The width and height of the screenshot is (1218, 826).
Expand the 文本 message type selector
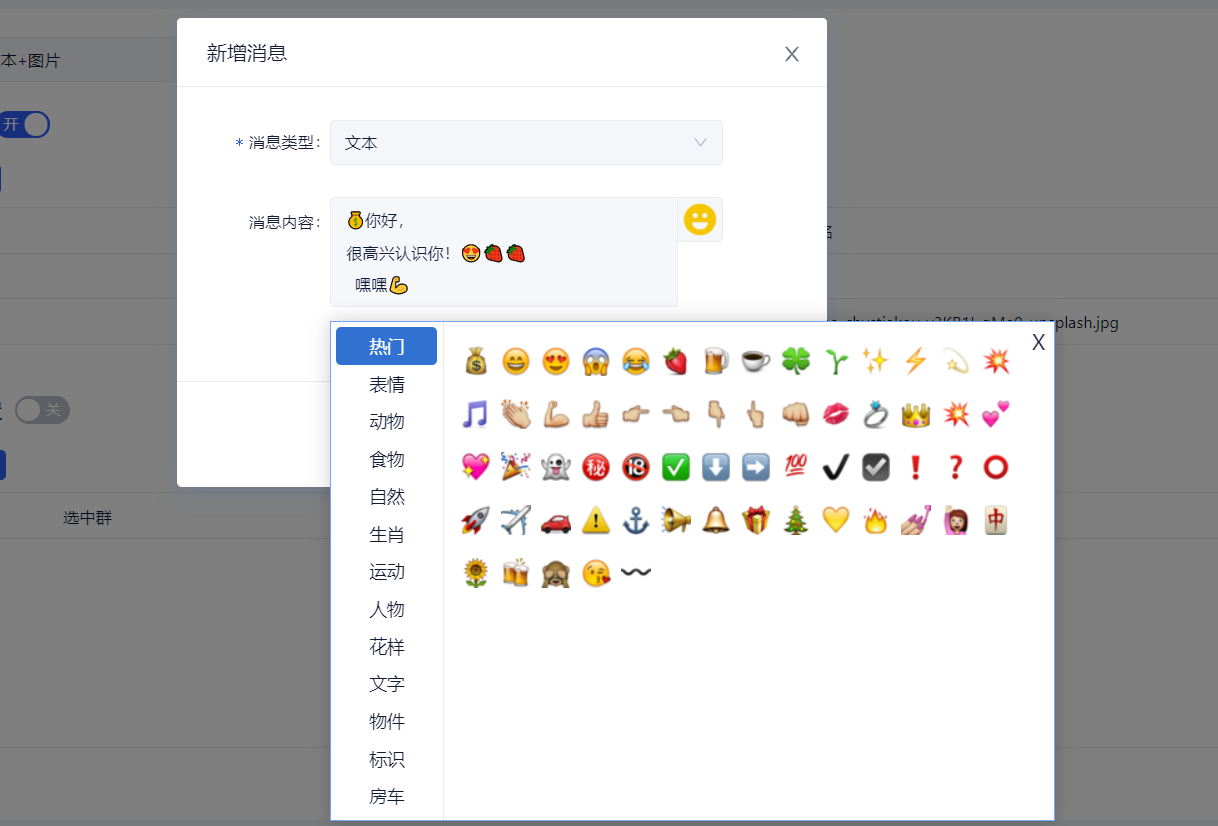click(526, 143)
